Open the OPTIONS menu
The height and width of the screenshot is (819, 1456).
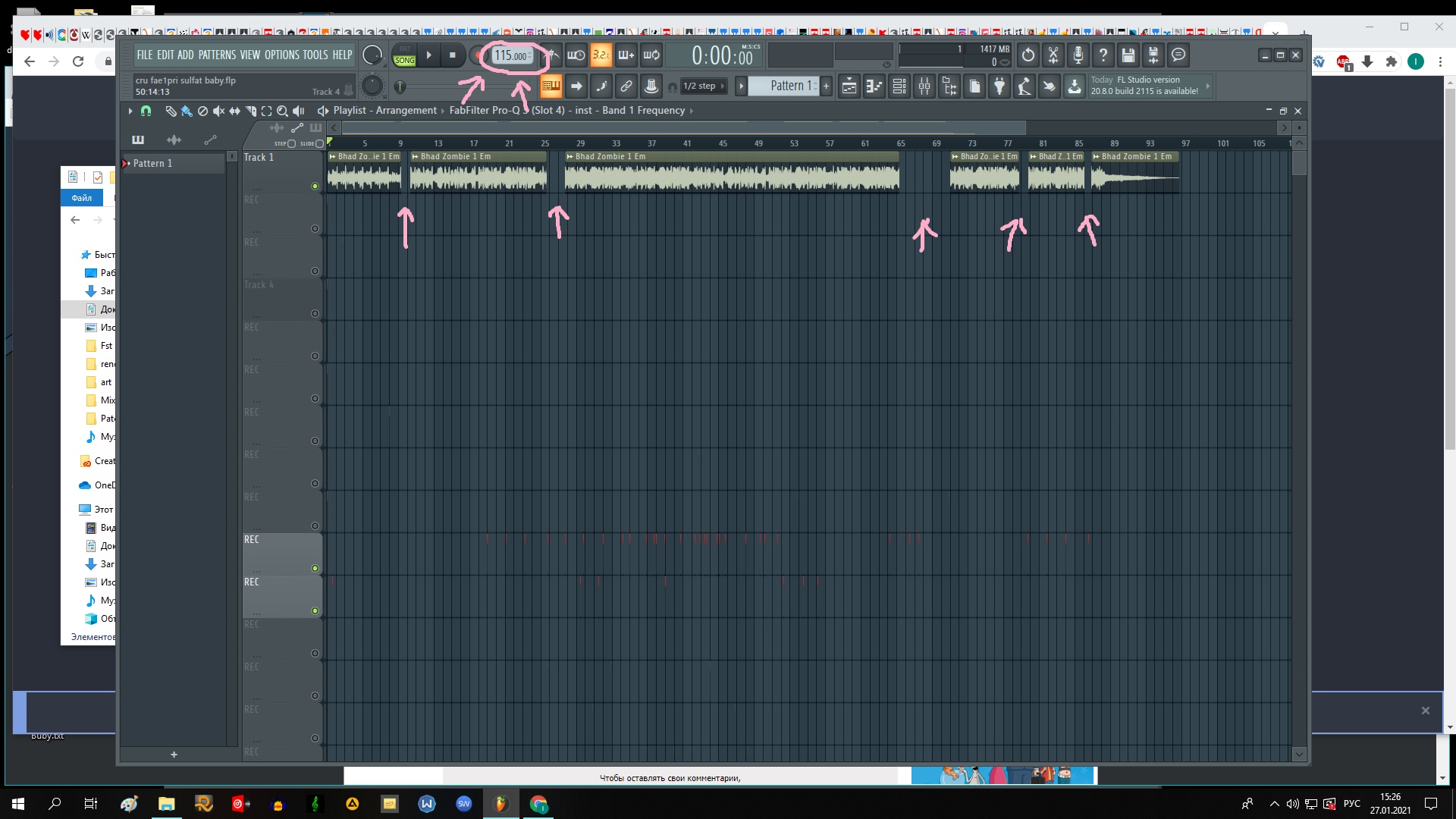(281, 55)
